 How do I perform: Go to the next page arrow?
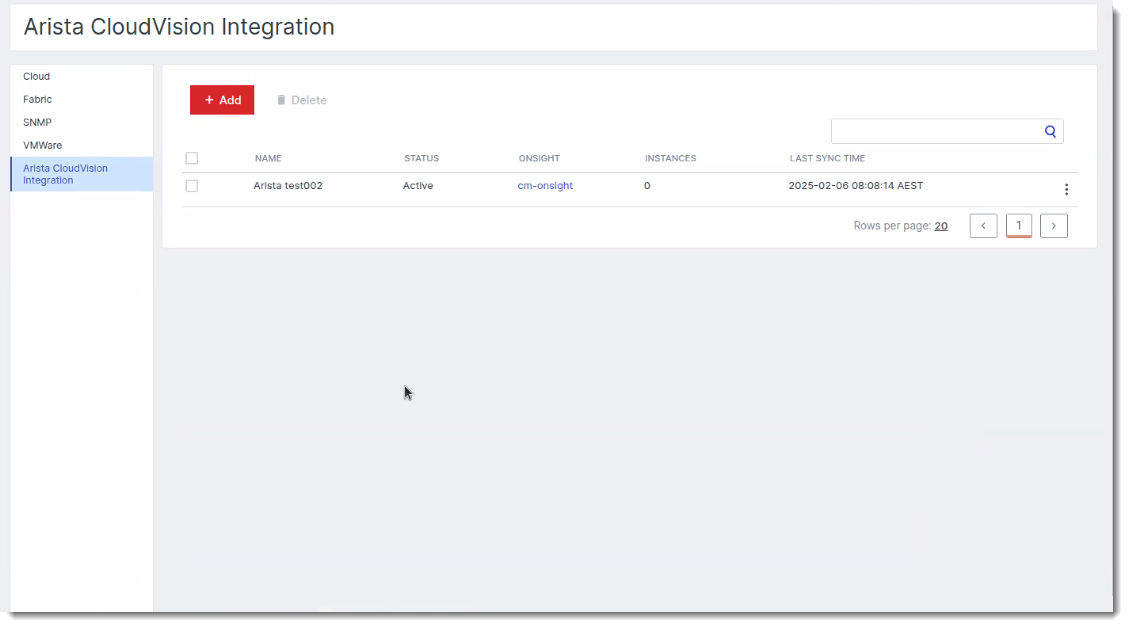point(1054,226)
